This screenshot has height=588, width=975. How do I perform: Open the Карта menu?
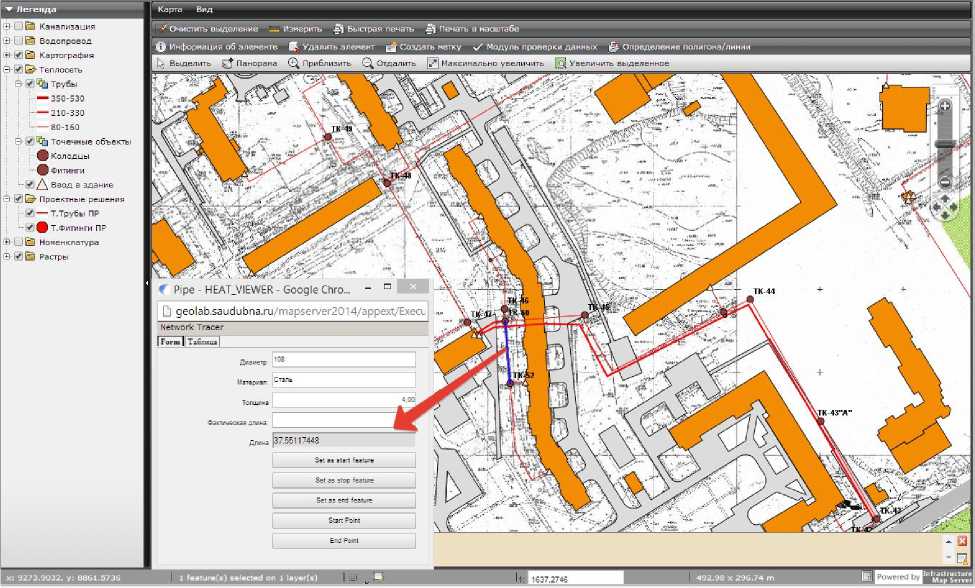169,8
